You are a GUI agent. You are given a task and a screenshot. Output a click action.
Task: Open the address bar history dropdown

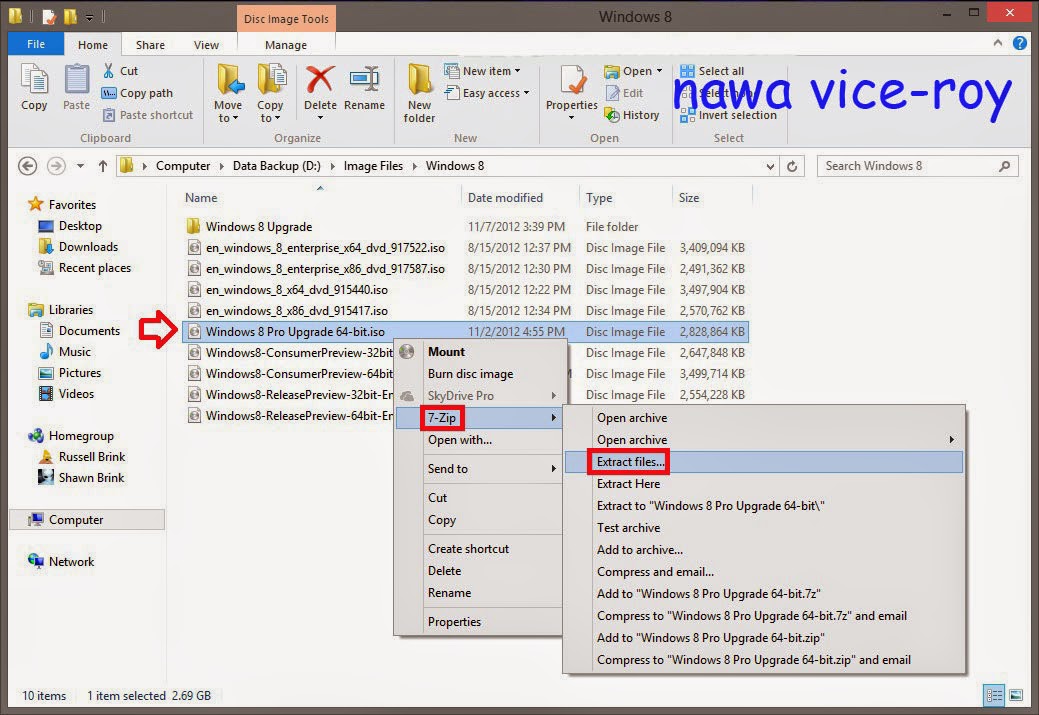pos(770,166)
